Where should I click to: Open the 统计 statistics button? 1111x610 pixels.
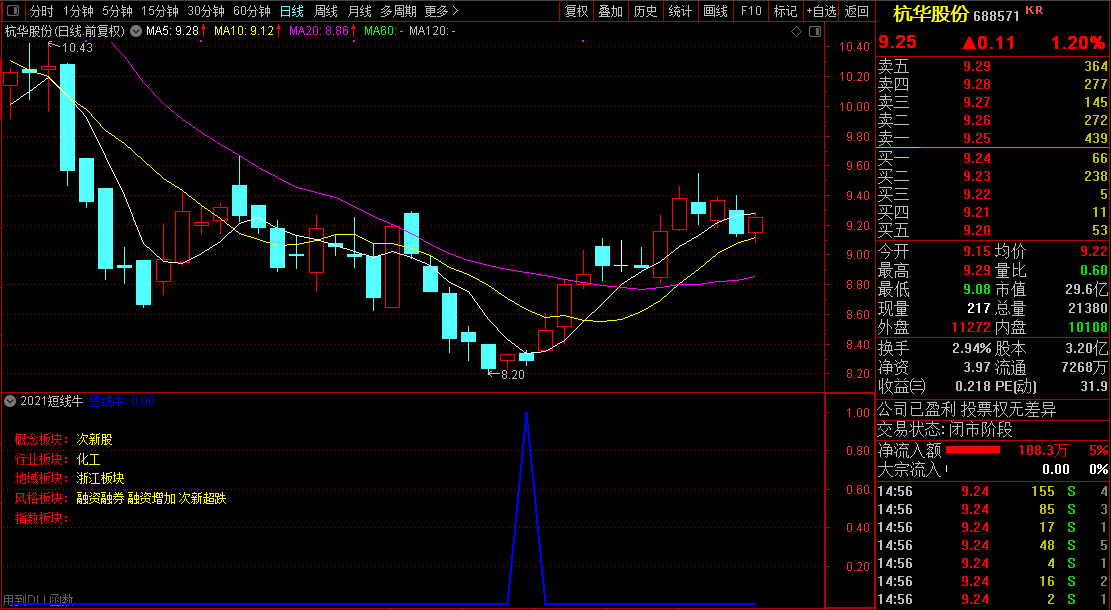coord(679,11)
